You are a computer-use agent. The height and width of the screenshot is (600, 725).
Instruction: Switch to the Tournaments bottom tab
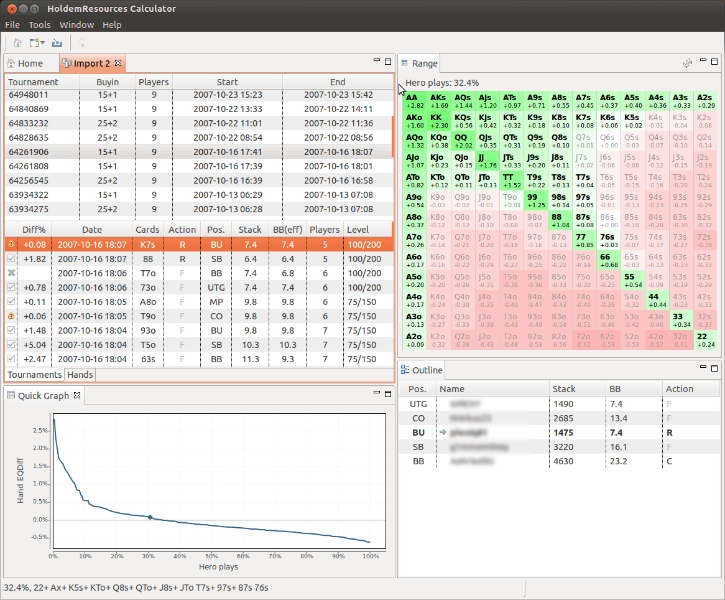(35, 375)
